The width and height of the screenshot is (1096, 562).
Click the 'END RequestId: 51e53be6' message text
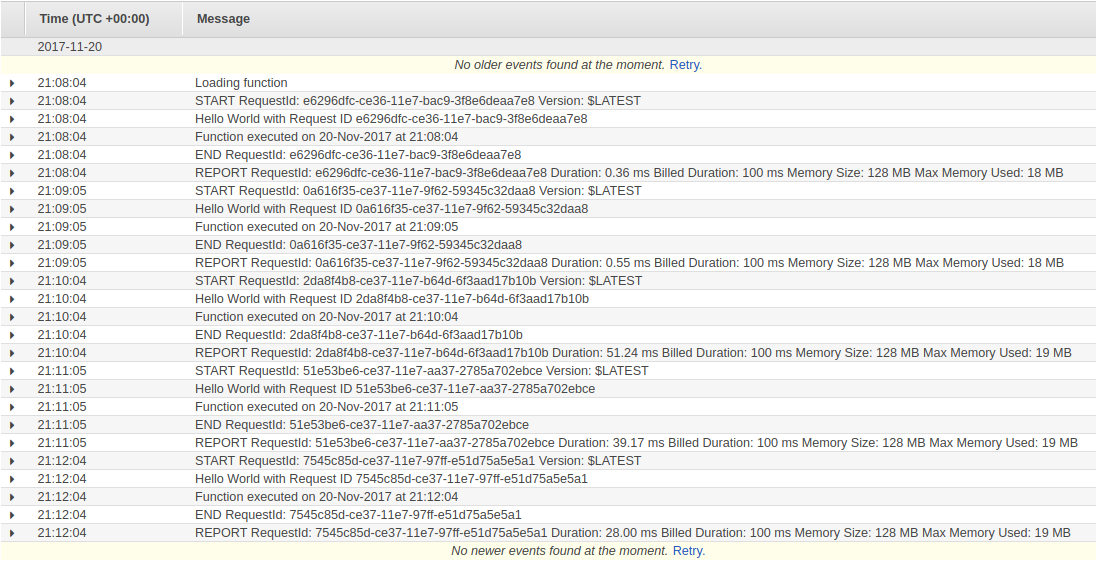362,425
